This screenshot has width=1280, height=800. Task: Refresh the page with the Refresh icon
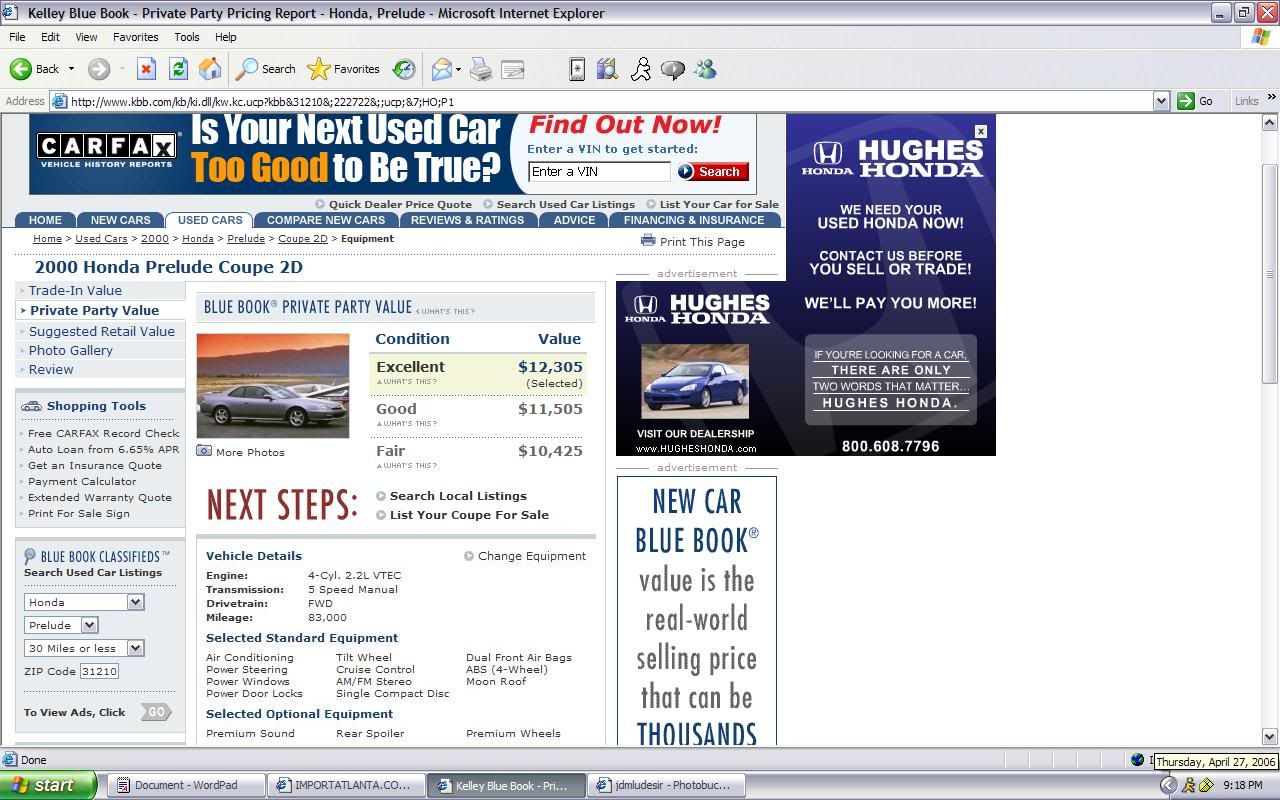[178, 69]
